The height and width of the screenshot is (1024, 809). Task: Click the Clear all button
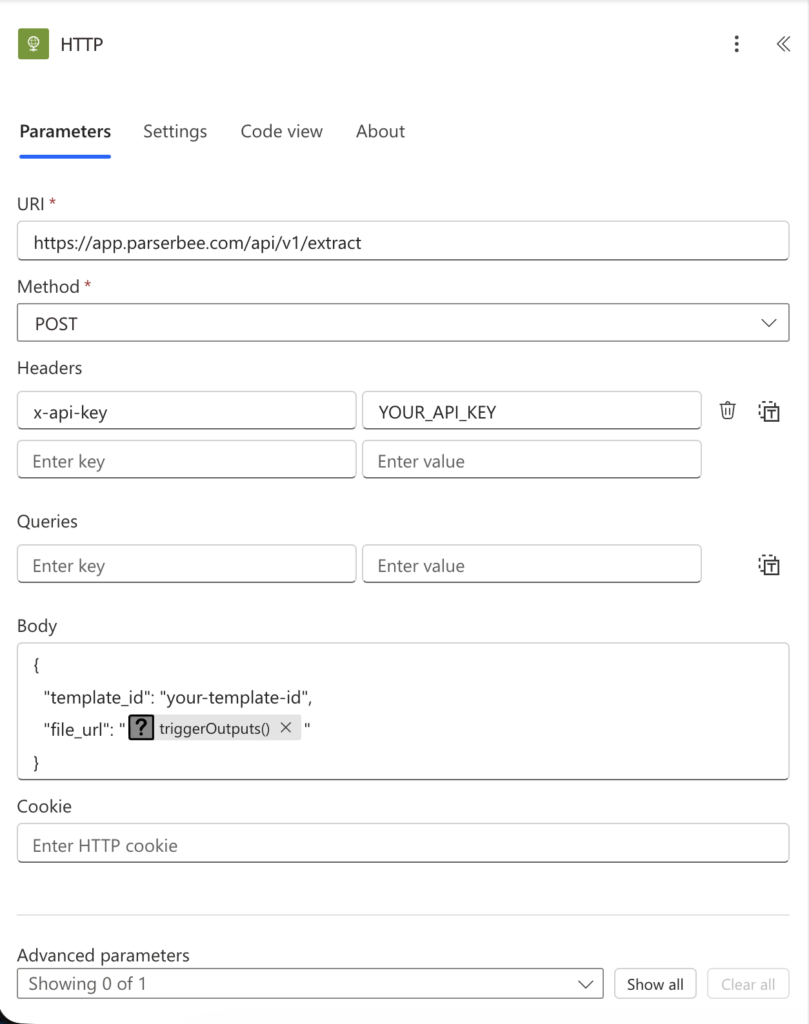[x=748, y=984]
